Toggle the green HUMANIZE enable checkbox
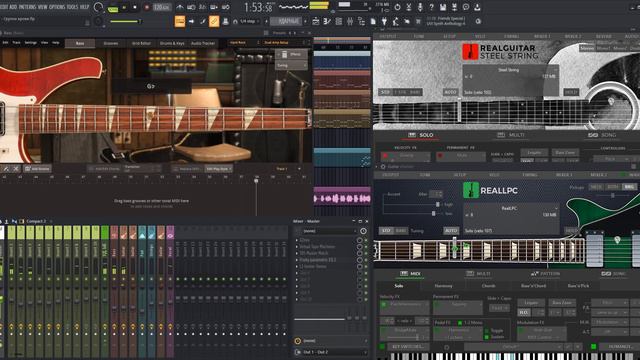Image resolution: width=640 pixels, height=360 pixels. click(x=593, y=347)
